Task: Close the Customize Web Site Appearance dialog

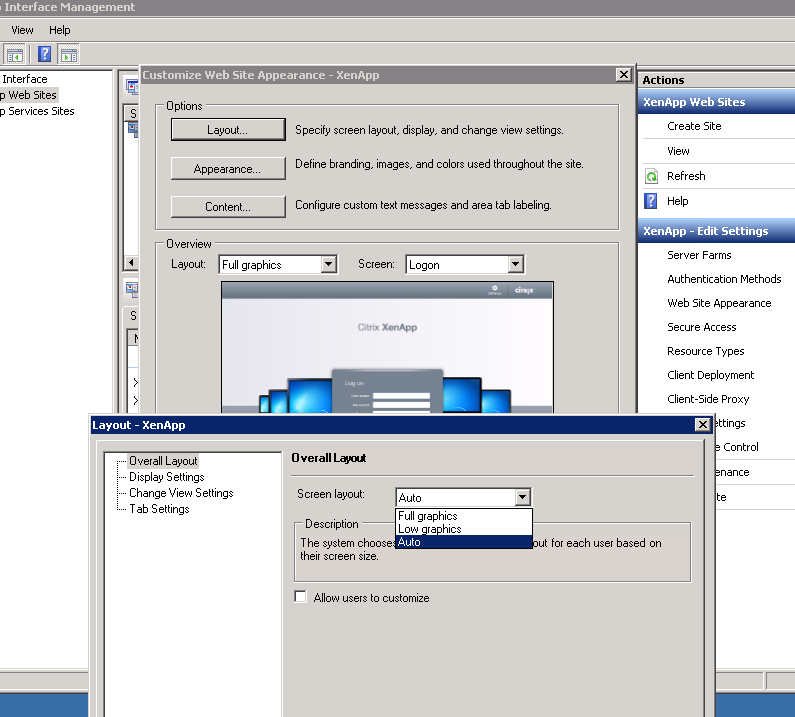Action: [x=624, y=75]
